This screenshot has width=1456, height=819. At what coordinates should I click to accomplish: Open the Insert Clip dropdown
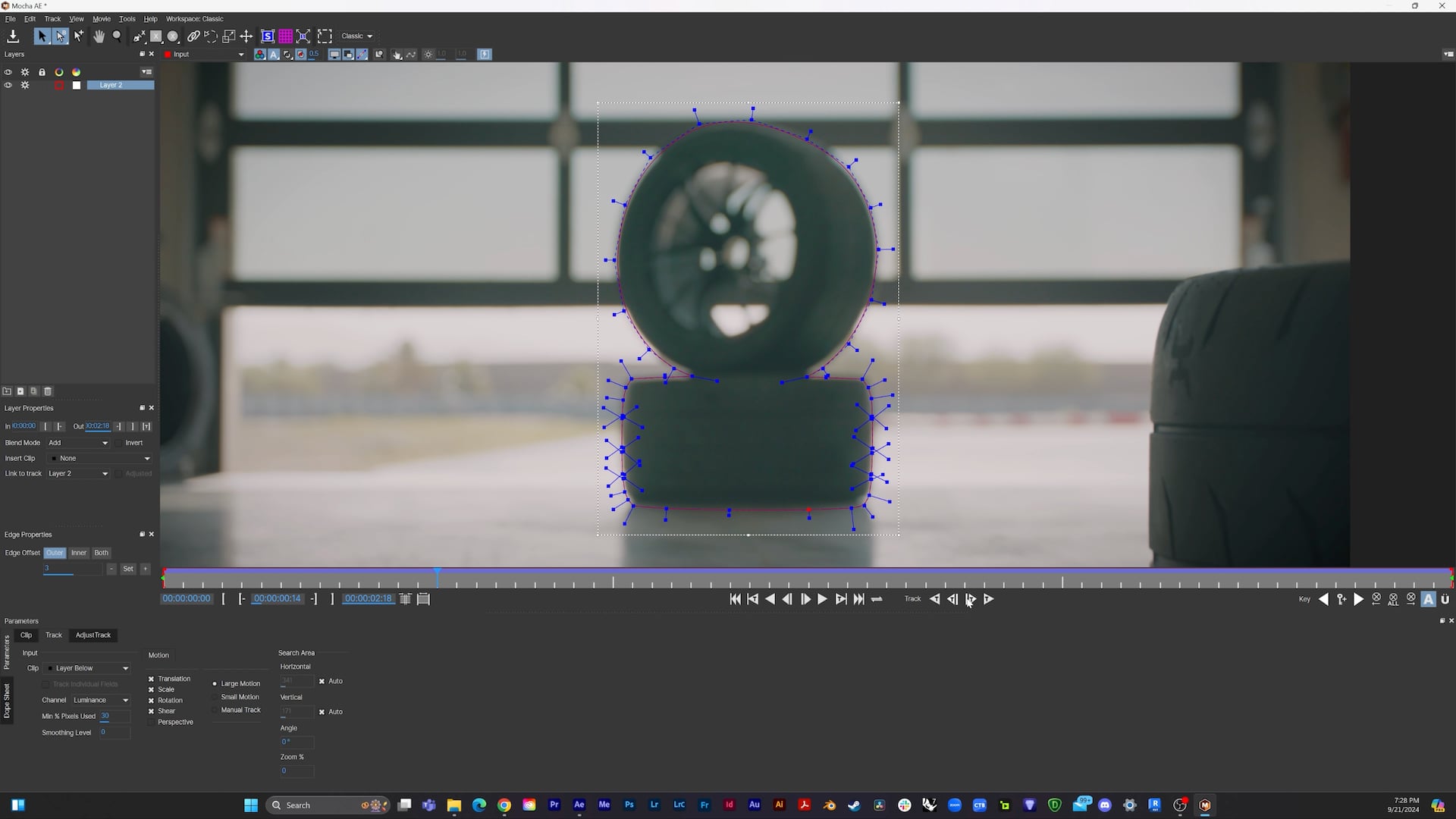click(x=99, y=458)
